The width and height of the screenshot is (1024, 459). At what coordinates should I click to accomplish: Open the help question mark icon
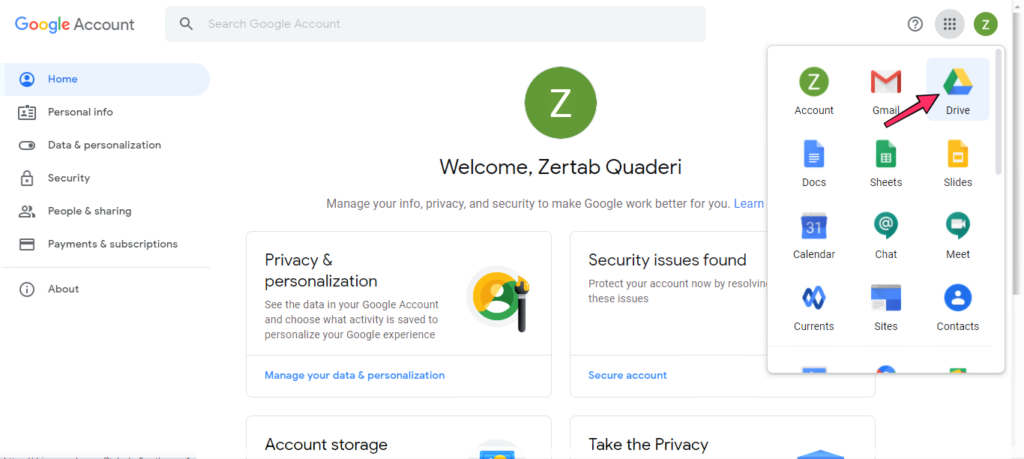915,25
